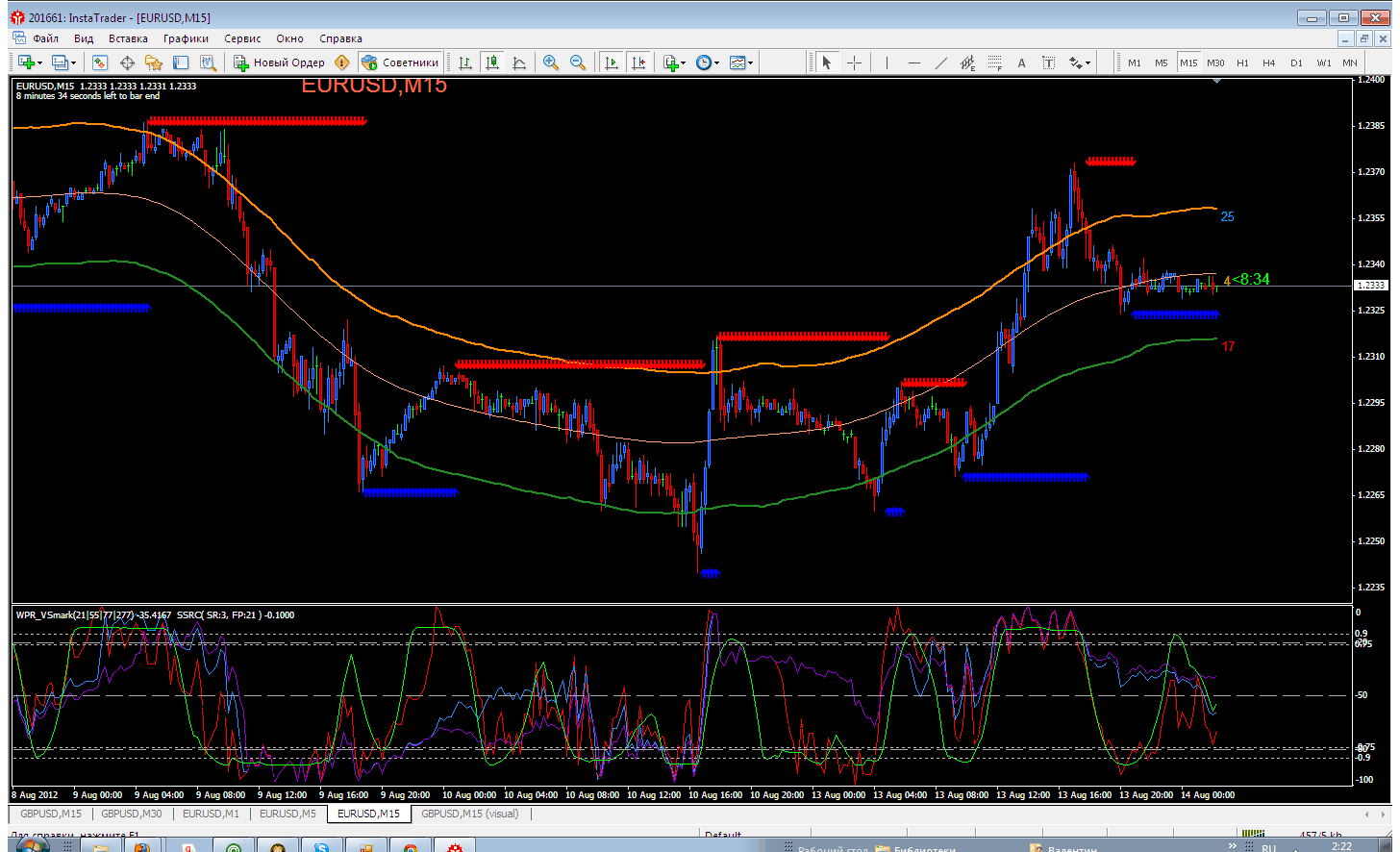This screenshot has width=1400, height=852.
Task: Open the Data Window crosshair-circle icon
Action: coord(127,63)
